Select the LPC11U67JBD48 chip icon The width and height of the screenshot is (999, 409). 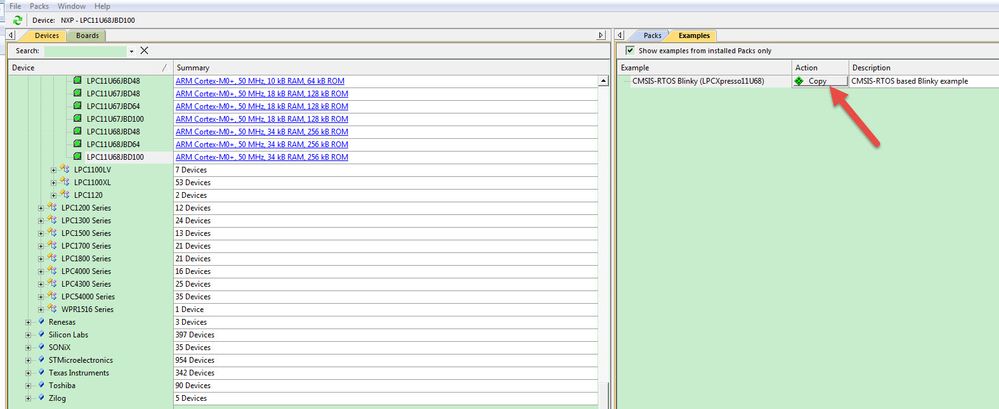(x=78, y=94)
